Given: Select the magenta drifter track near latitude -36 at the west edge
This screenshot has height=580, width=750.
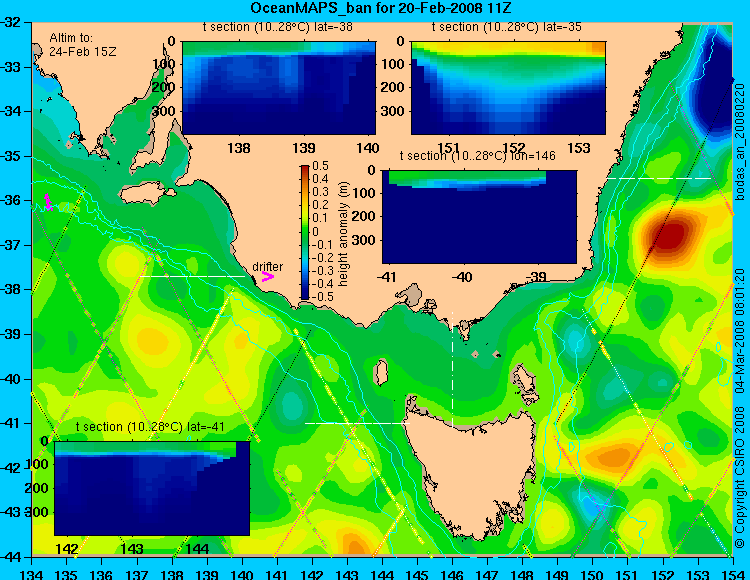Looking at the screenshot, I should click(x=48, y=201).
